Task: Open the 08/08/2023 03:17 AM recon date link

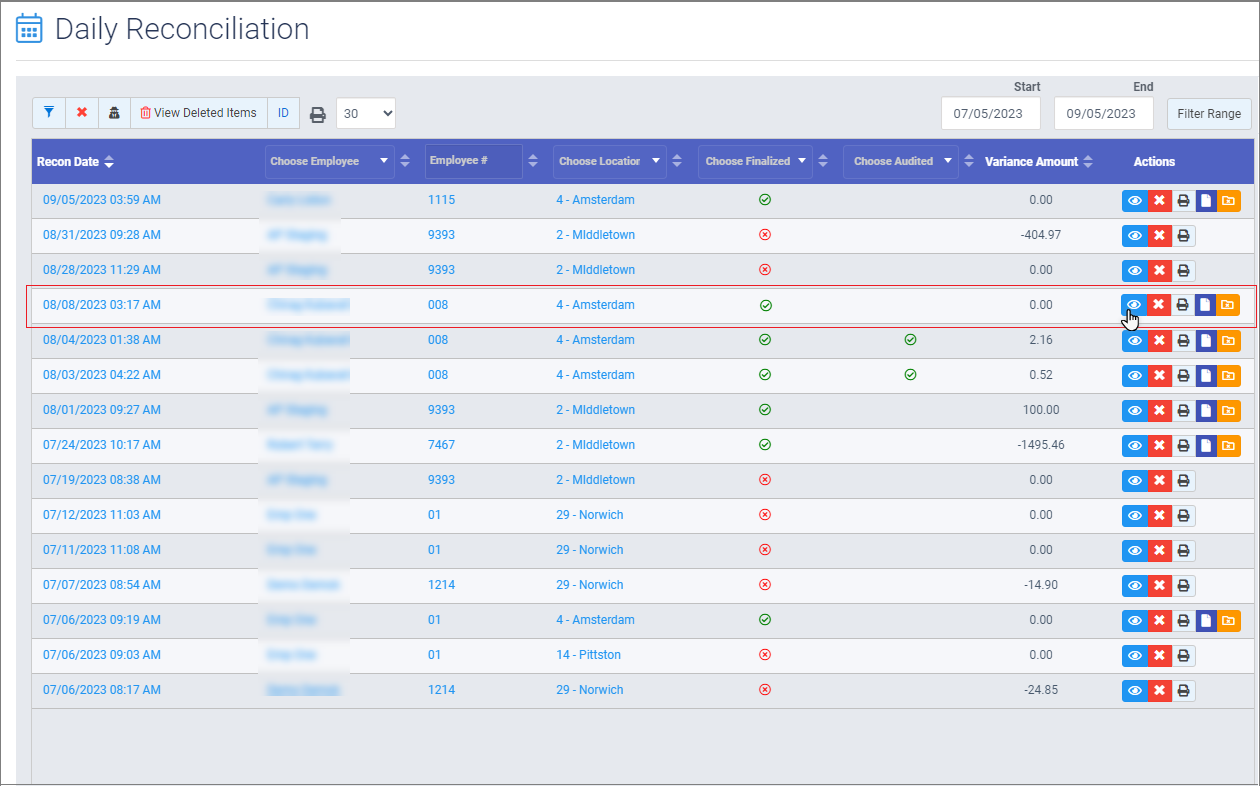Action: pyautogui.click(x=102, y=305)
